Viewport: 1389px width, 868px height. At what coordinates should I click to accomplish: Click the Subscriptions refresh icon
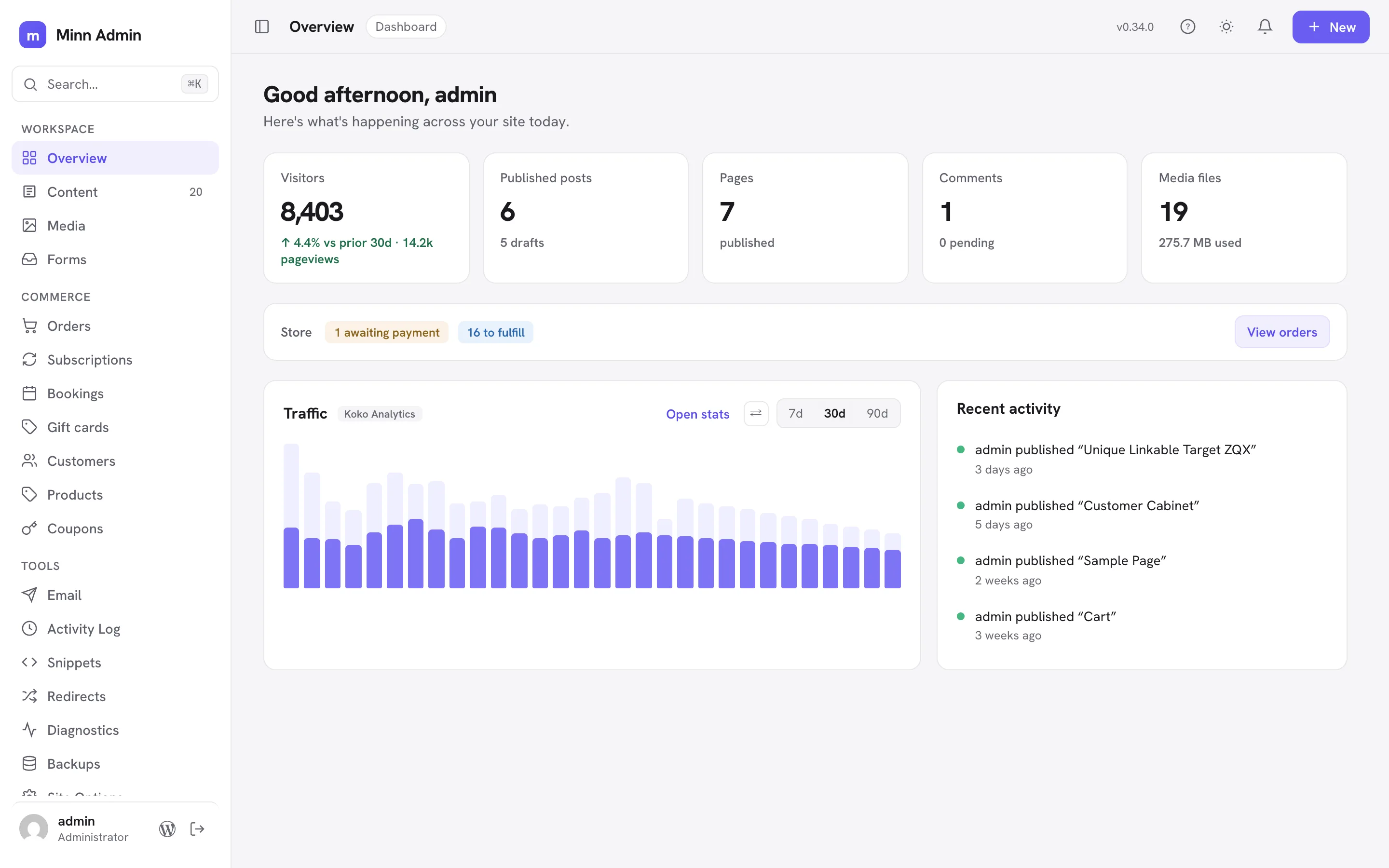tap(29, 360)
